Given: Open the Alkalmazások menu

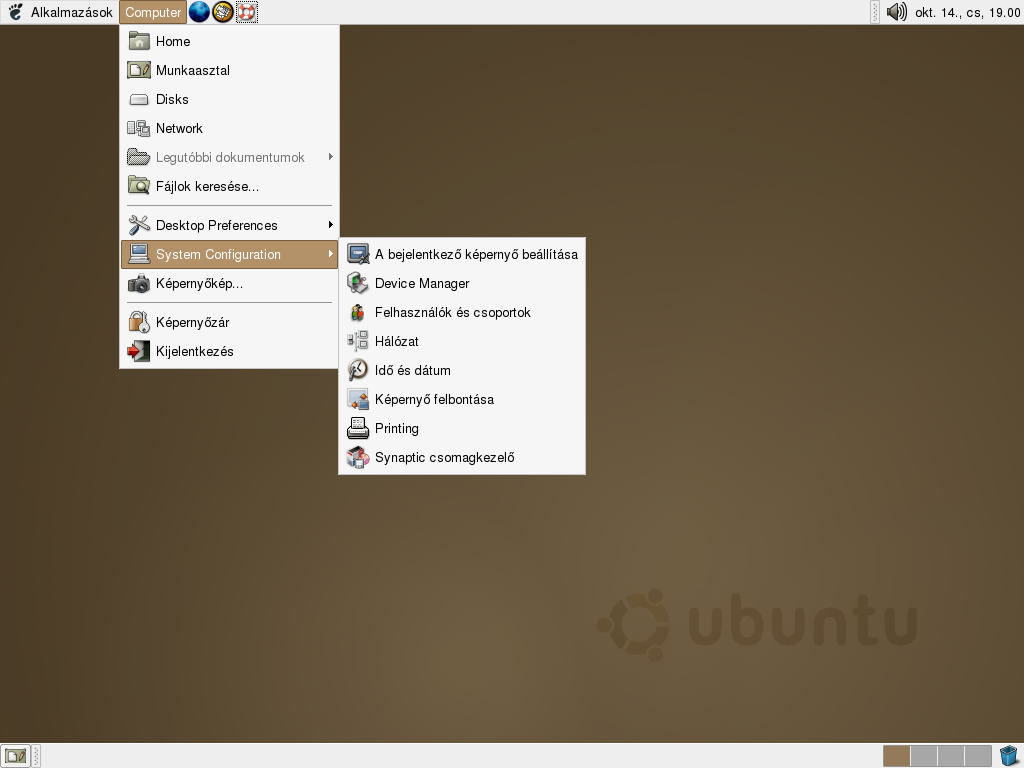Looking at the screenshot, I should (x=60, y=12).
